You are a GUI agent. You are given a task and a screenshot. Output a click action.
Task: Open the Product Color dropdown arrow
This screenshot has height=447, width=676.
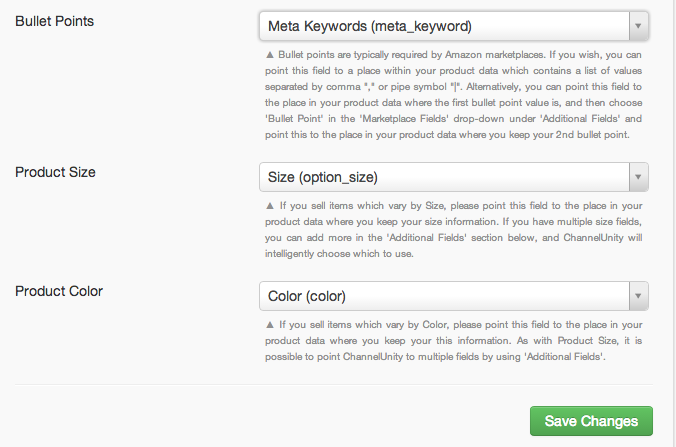pos(638,296)
